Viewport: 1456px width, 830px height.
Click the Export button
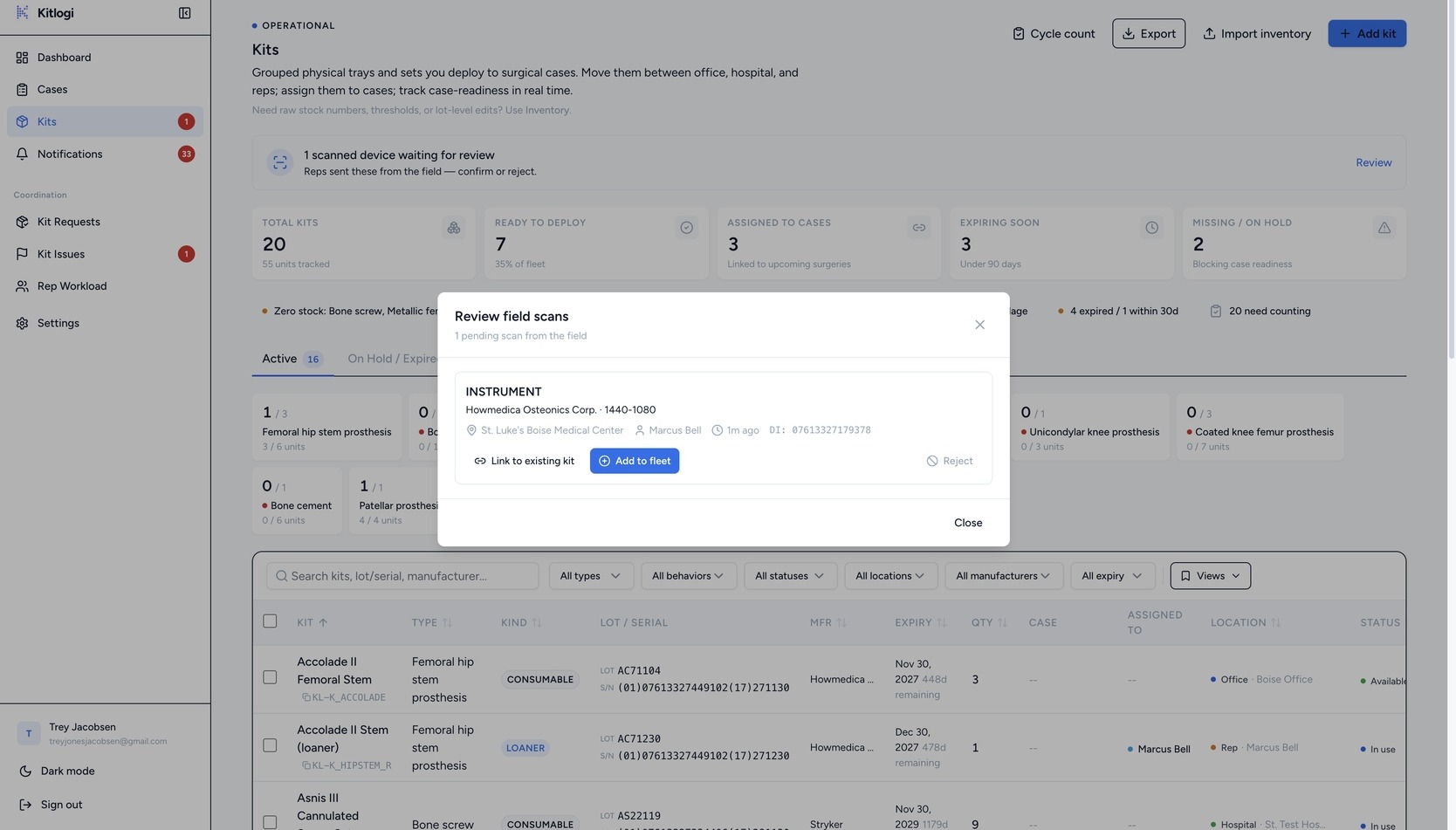(1149, 34)
